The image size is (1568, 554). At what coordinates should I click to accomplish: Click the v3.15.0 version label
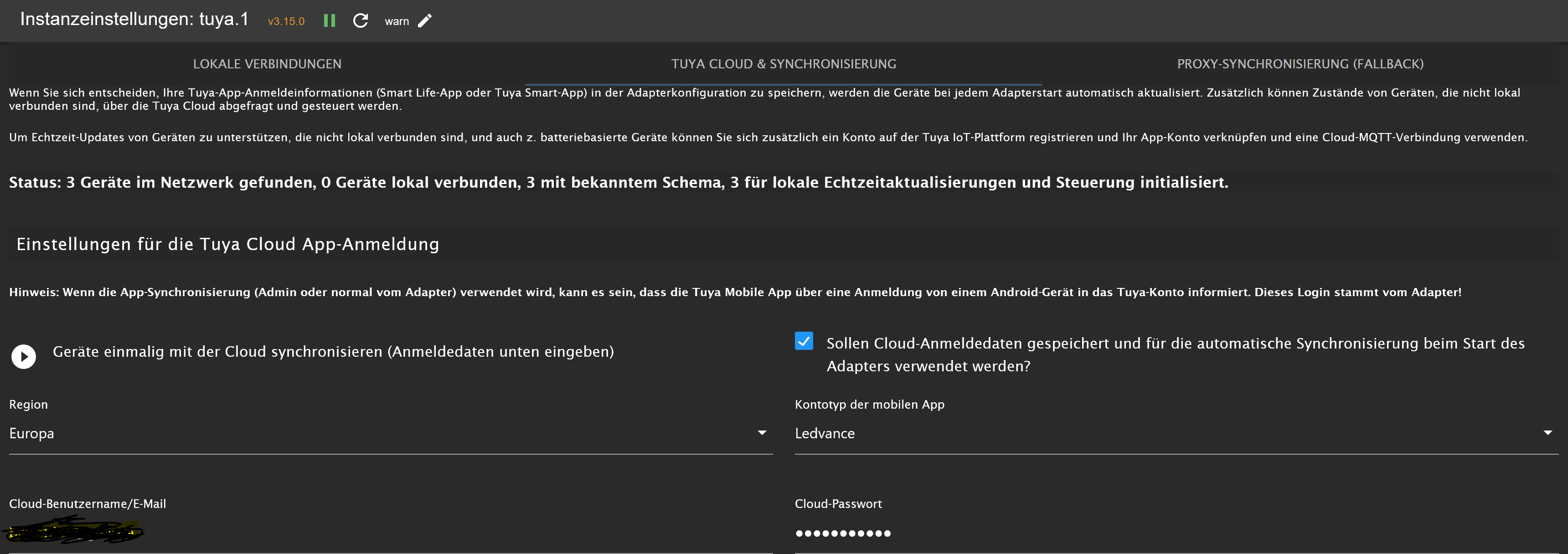coord(286,21)
